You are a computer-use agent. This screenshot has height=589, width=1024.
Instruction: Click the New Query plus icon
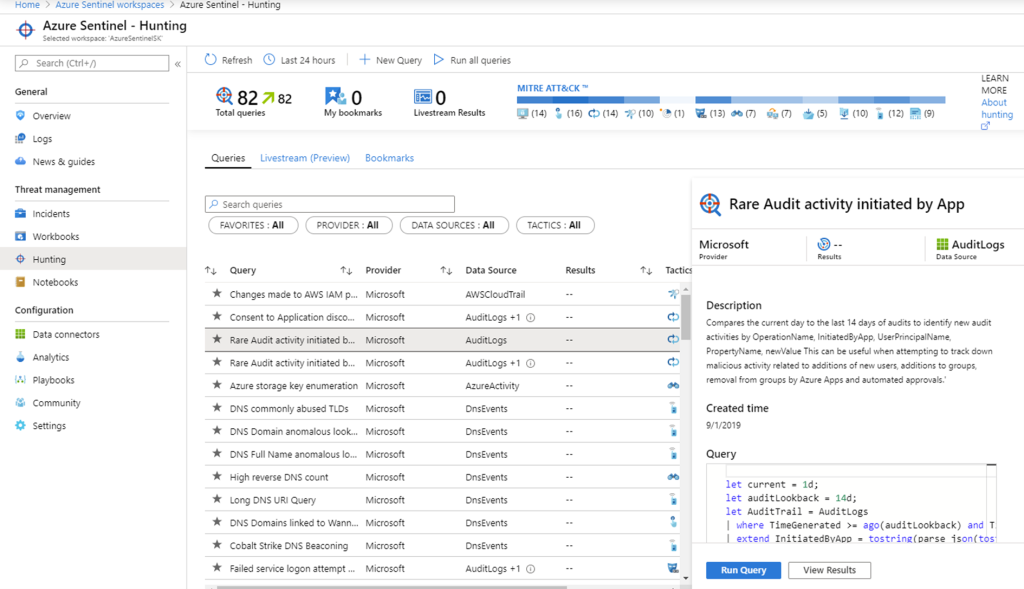364,59
